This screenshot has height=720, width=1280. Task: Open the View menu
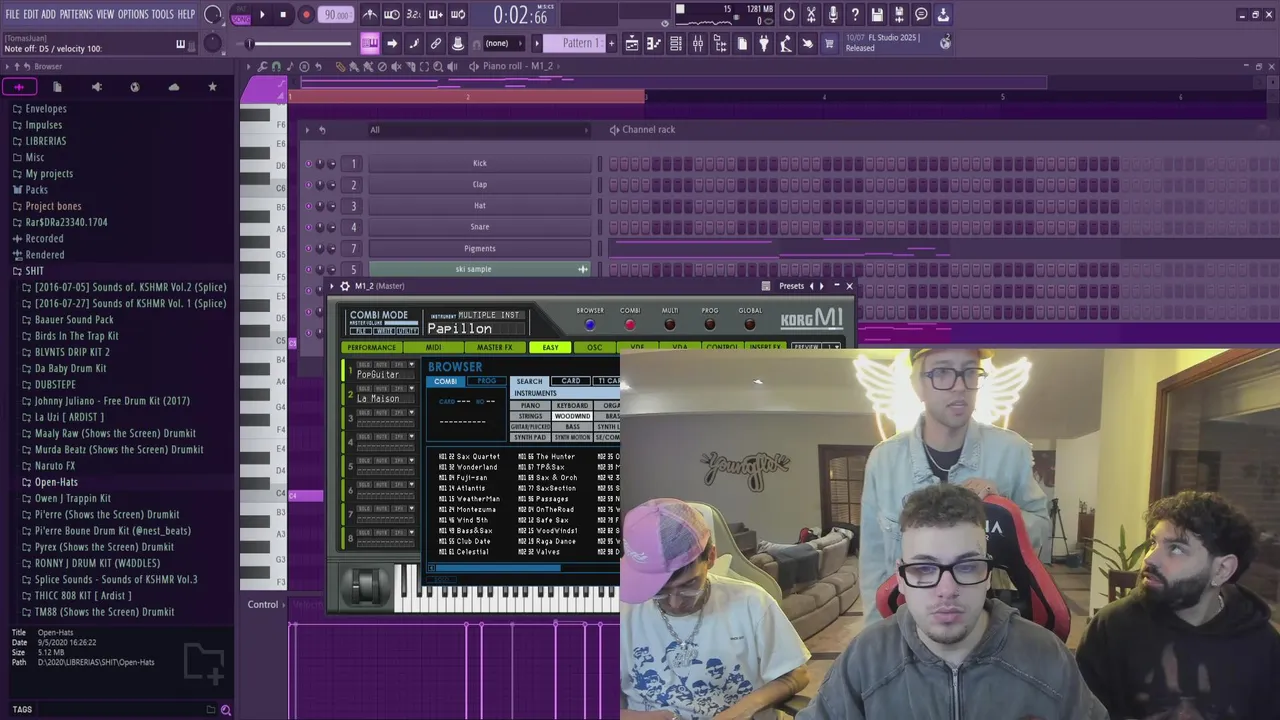105,14
